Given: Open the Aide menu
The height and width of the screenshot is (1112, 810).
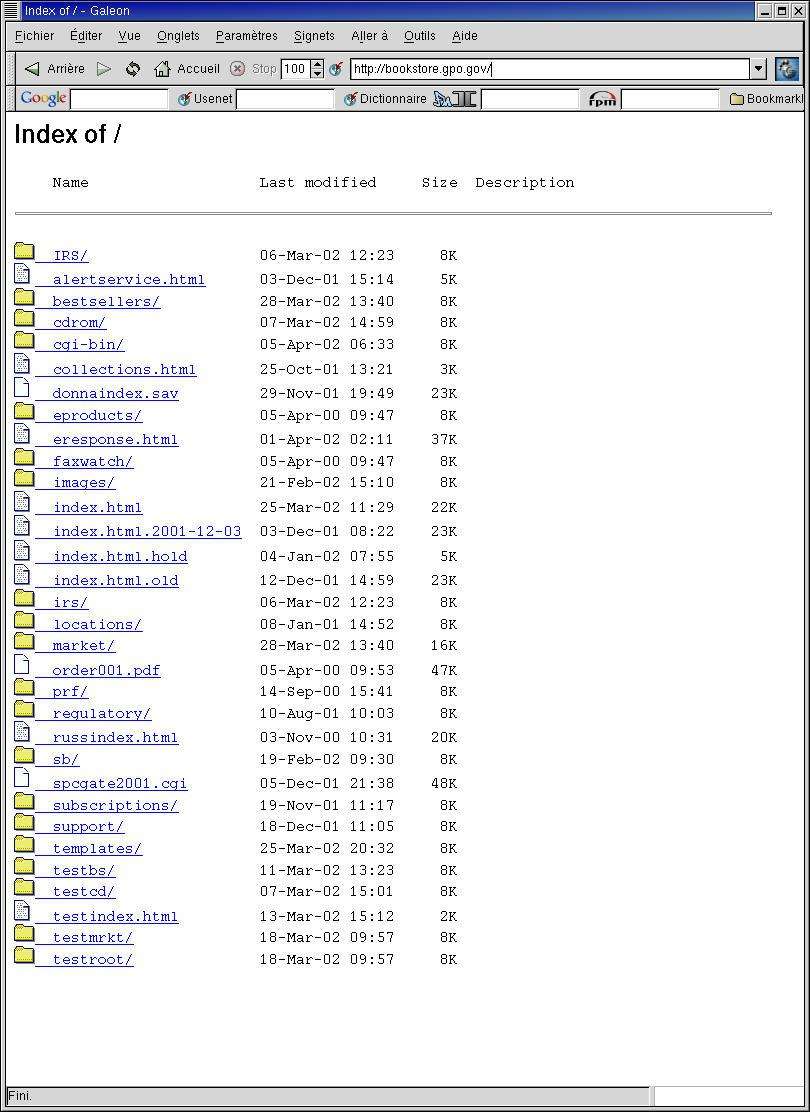Looking at the screenshot, I should coord(465,35).
